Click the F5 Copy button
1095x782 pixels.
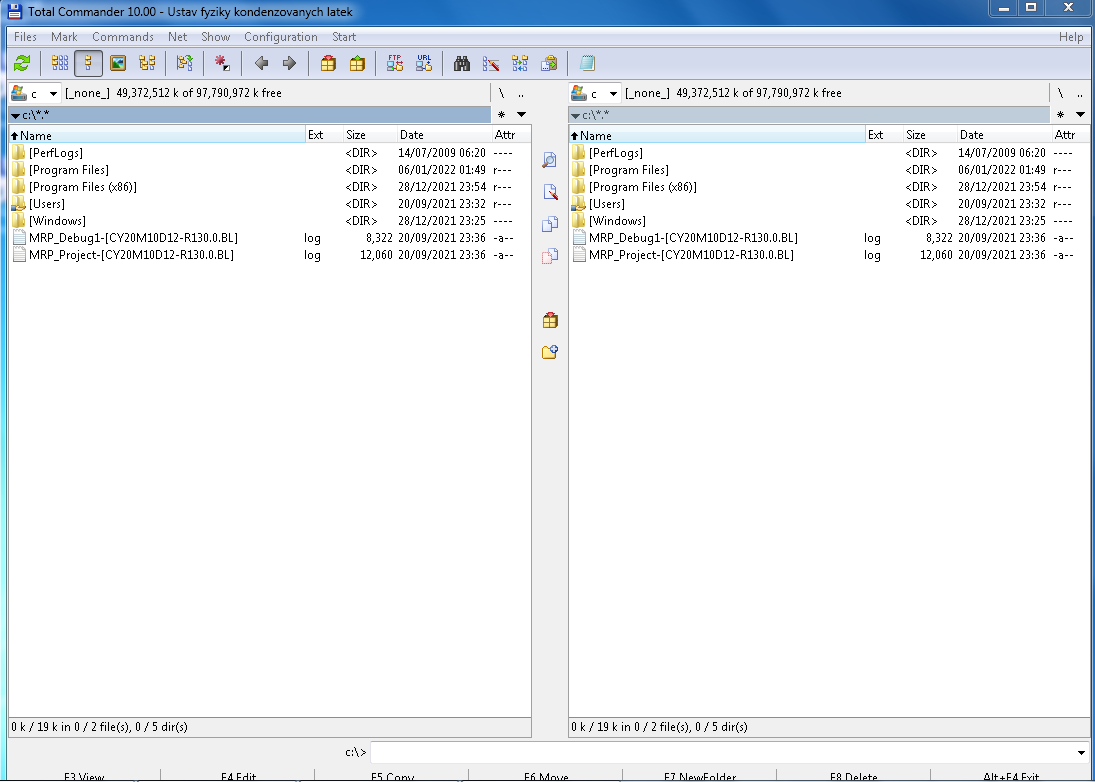(x=392, y=776)
